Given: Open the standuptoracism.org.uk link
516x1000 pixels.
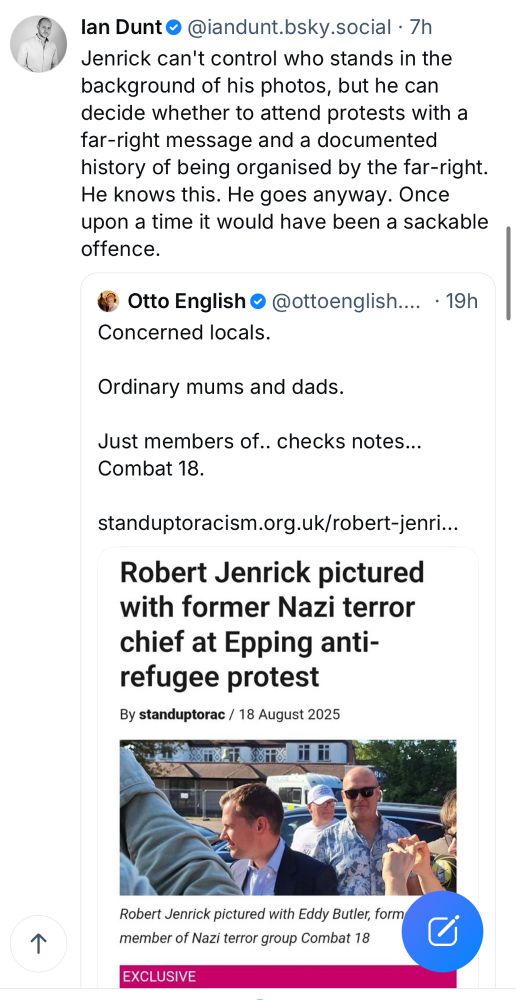Looking at the screenshot, I should [277, 524].
